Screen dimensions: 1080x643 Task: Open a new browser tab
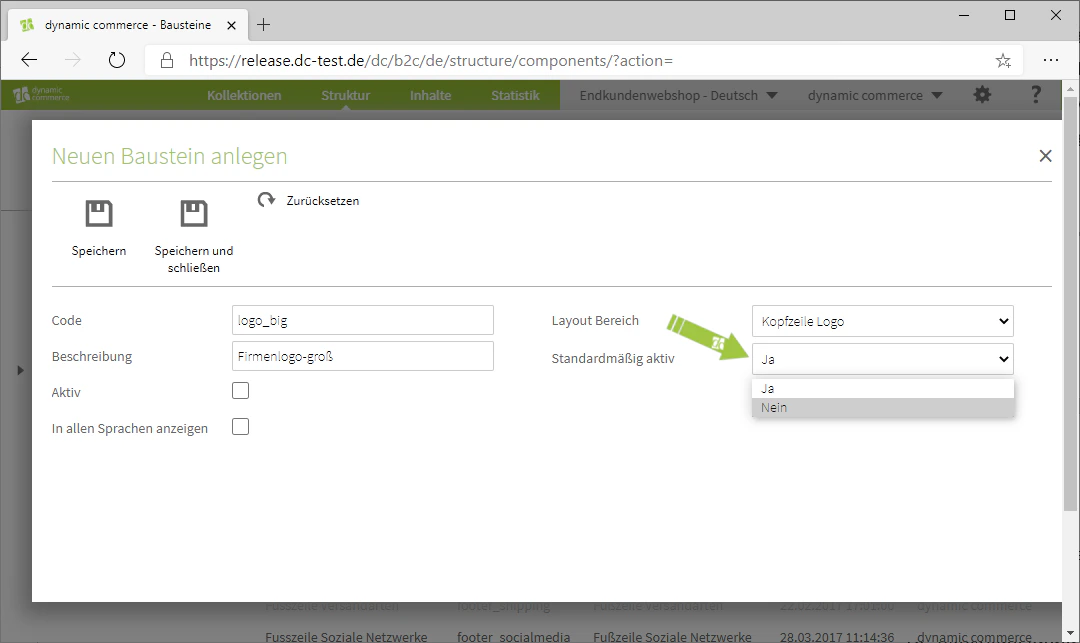(x=263, y=25)
